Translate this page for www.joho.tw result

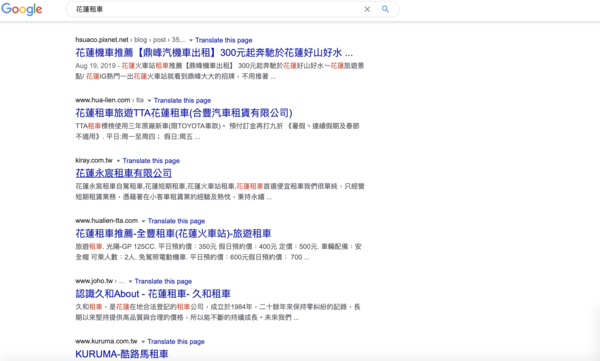(163, 281)
